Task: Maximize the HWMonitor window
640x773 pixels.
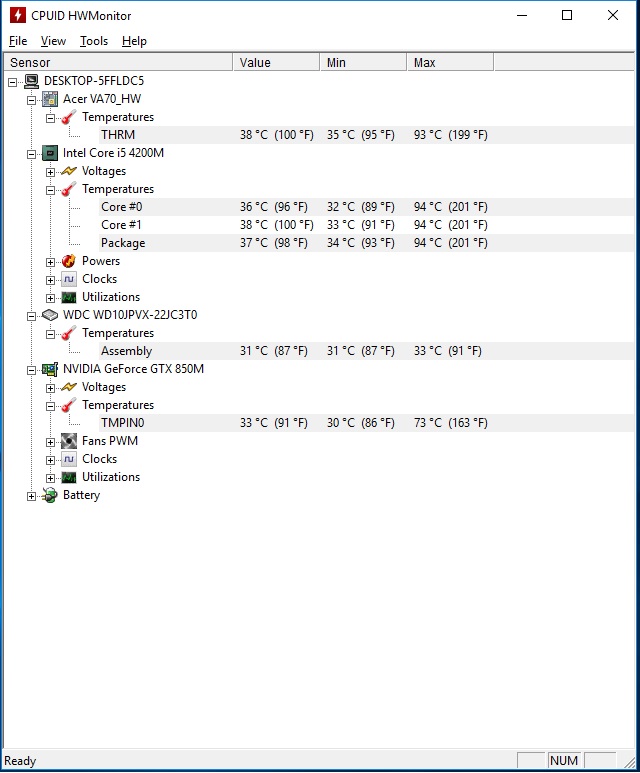Action: point(567,15)
